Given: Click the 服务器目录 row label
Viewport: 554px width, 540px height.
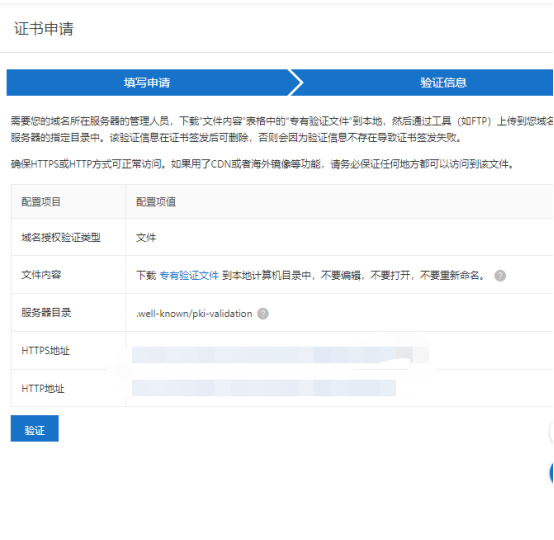Looking at the screenshot, I should coord(46,312).
